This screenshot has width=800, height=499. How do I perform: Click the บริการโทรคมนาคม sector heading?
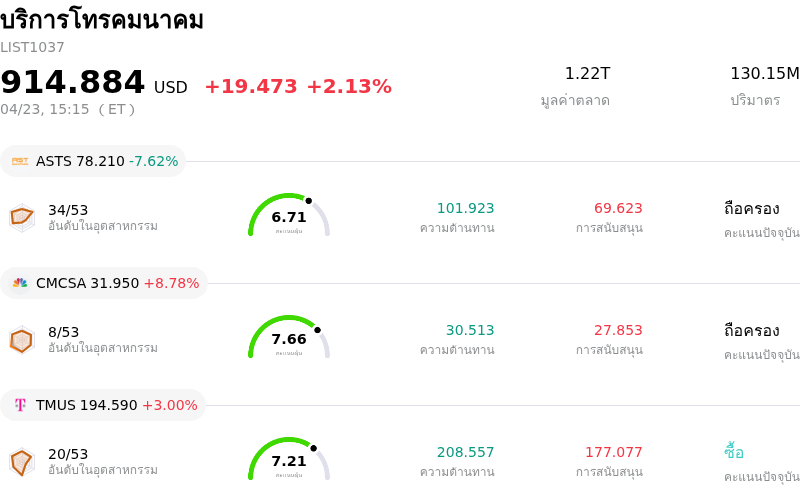102,19
